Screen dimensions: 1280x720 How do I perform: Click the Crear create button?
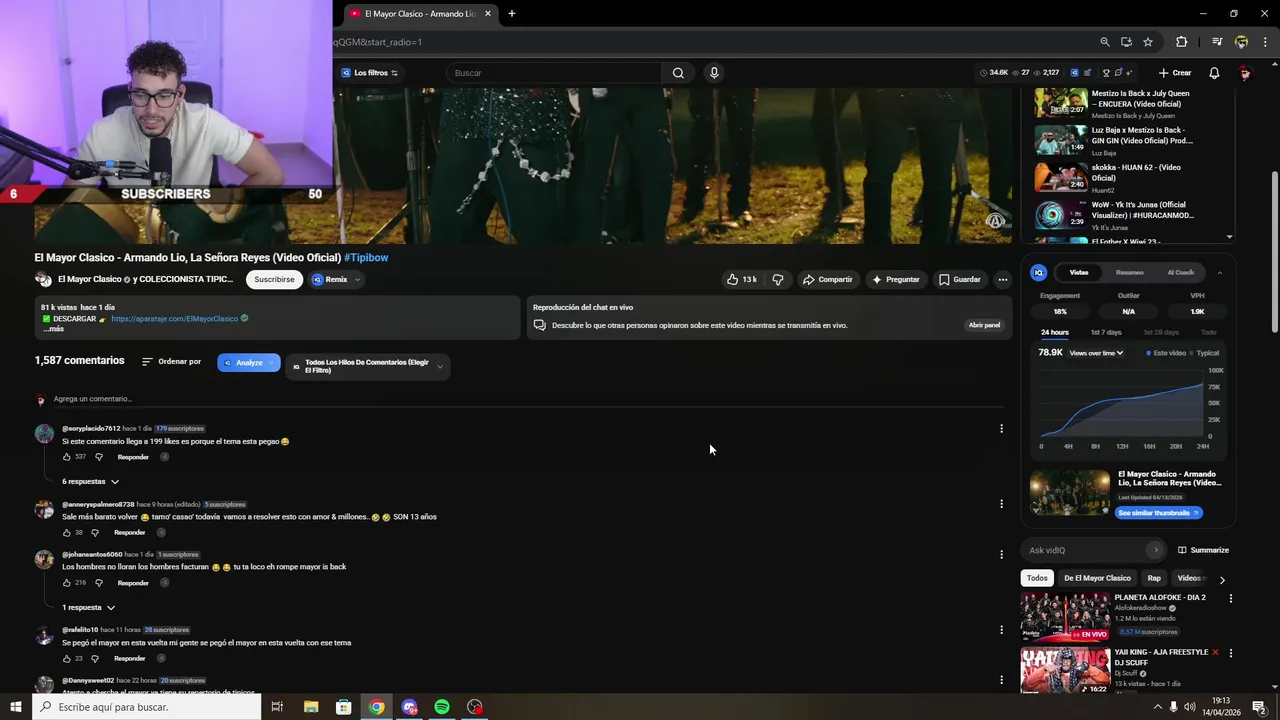[x=1175, y=73]
